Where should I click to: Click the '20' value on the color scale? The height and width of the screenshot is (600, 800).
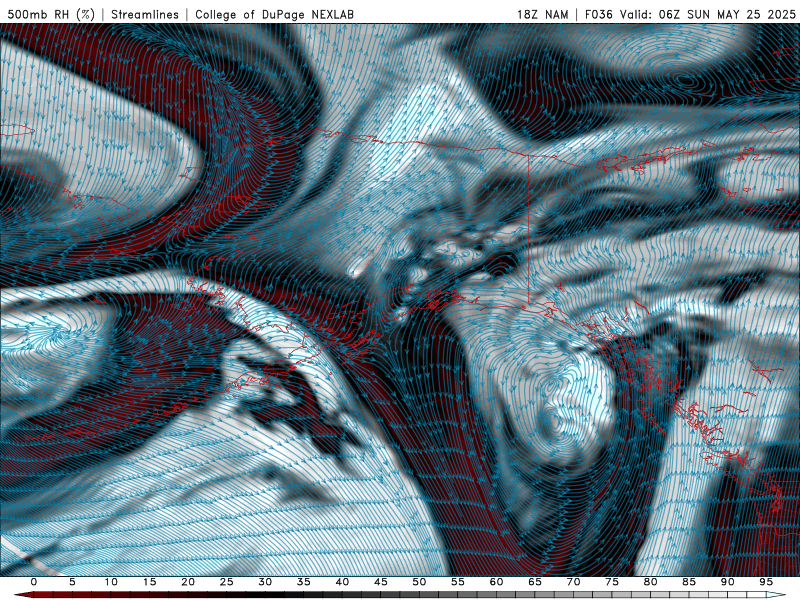[x=188, y=582]
